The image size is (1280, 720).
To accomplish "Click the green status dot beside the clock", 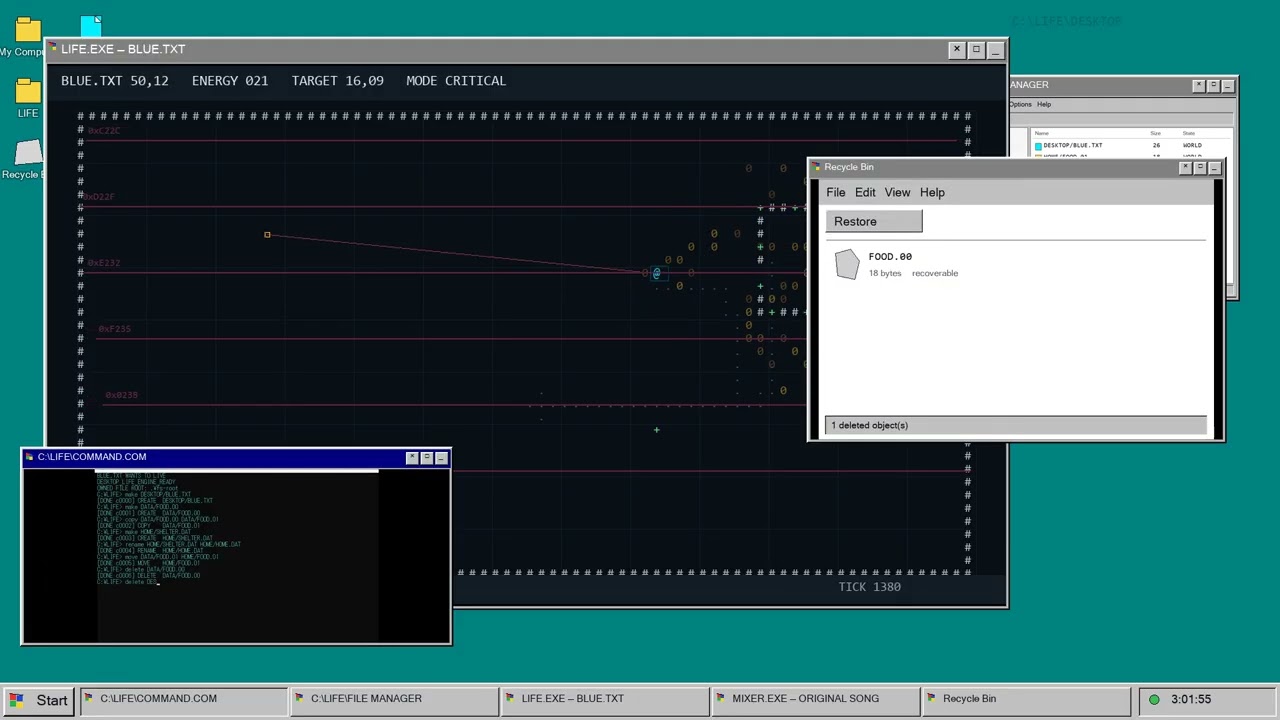I will tap(1154, 700).
